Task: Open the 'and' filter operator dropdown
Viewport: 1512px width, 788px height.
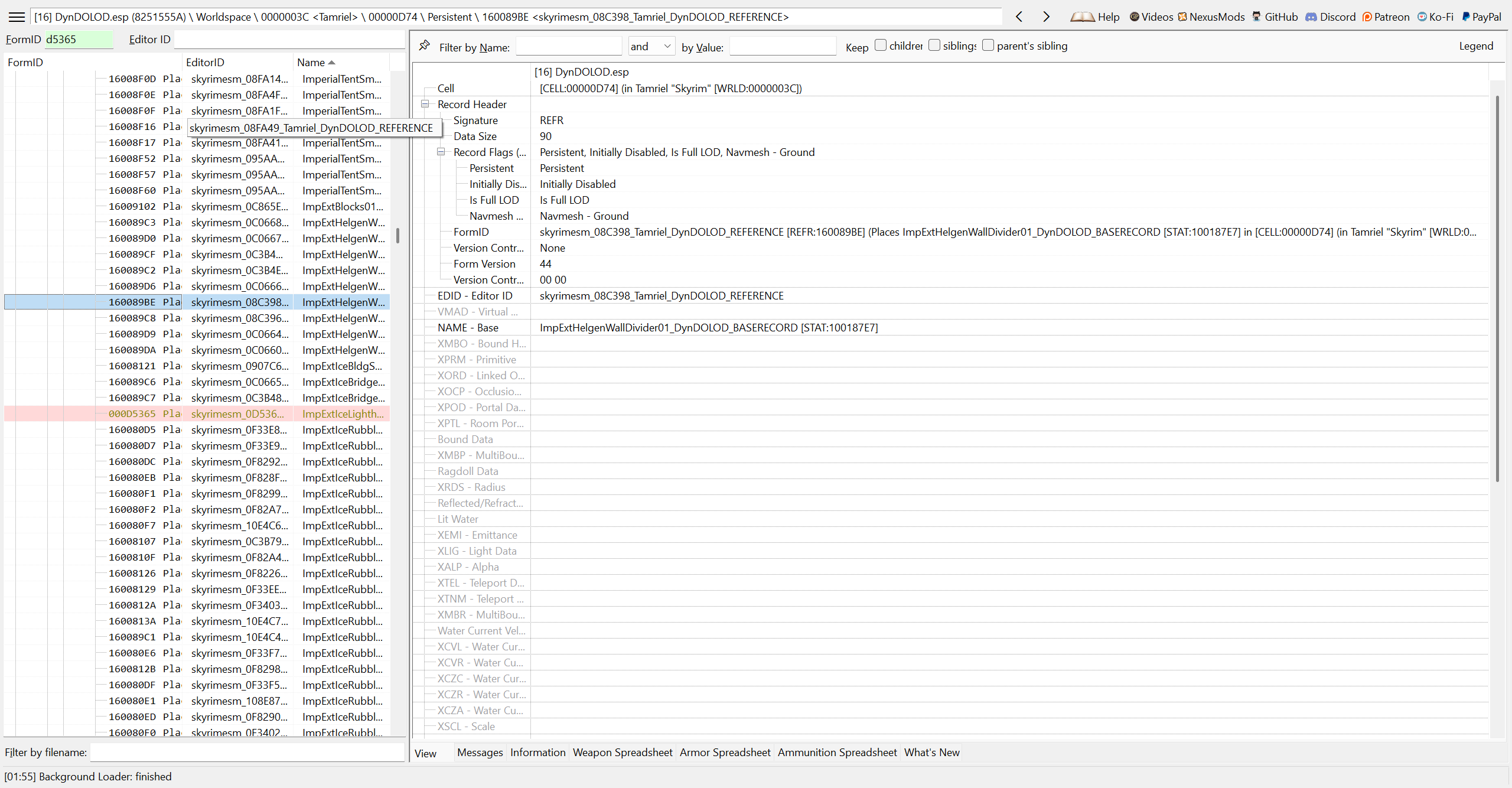Action: pyautogui.click(x=651, y=46)
